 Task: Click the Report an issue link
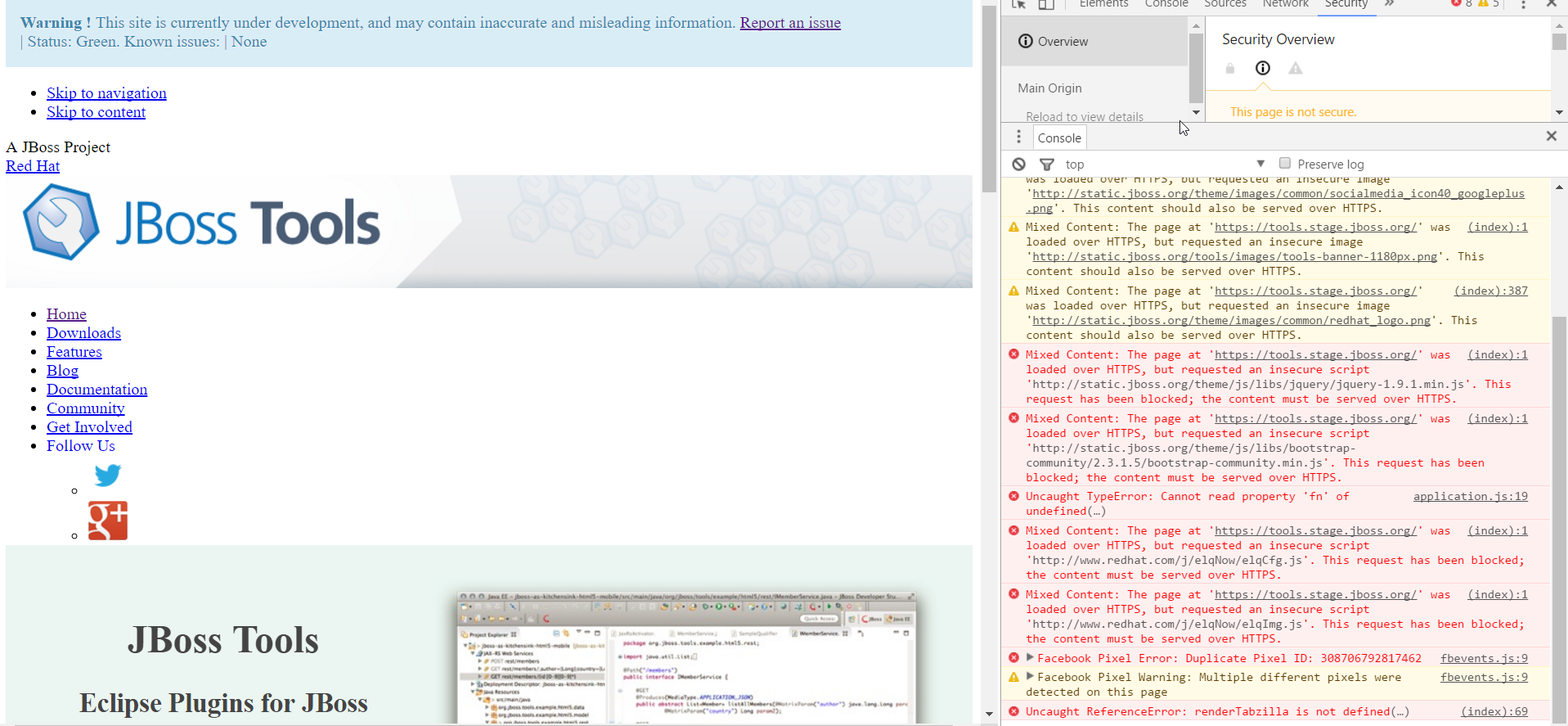[790, 23]
